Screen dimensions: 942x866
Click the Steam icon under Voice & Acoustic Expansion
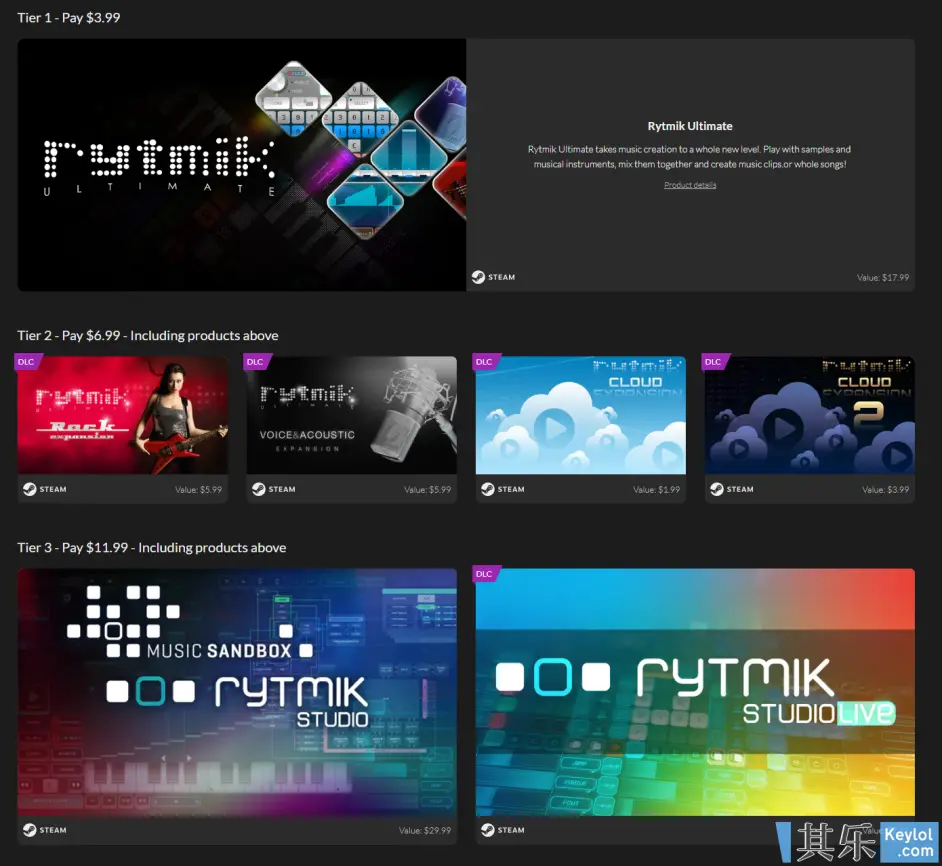point(259,489)
